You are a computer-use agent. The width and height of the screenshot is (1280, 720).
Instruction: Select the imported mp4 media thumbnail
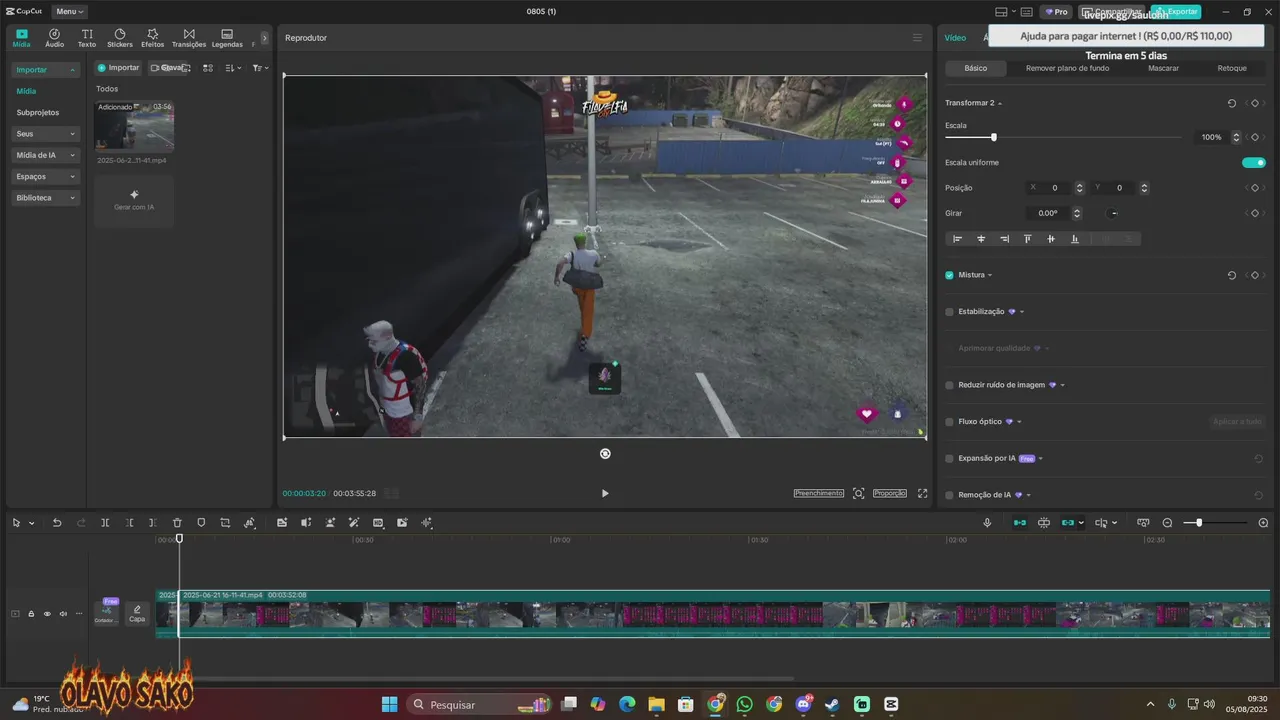(x=134, y=126)
